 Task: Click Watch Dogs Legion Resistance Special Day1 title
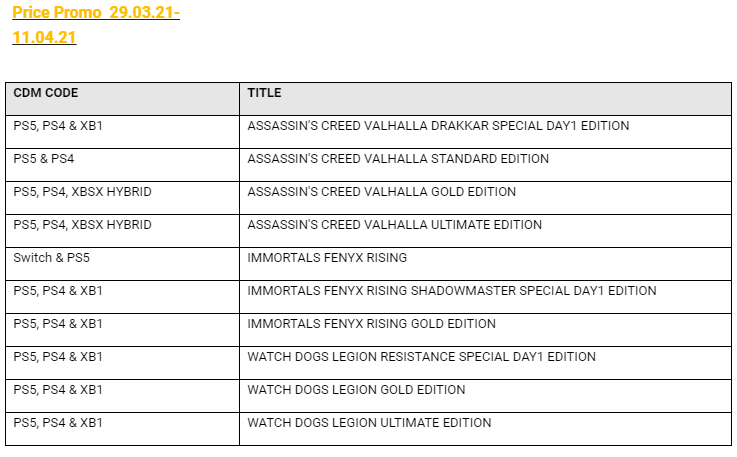pos(421,357)
